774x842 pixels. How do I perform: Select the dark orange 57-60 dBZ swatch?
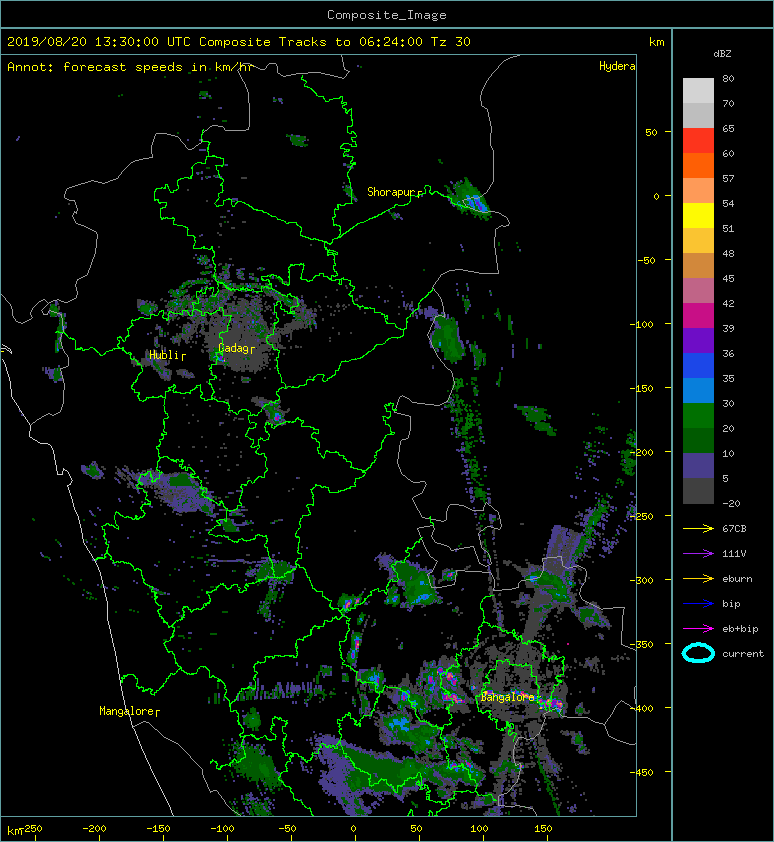tap(698, 165)
